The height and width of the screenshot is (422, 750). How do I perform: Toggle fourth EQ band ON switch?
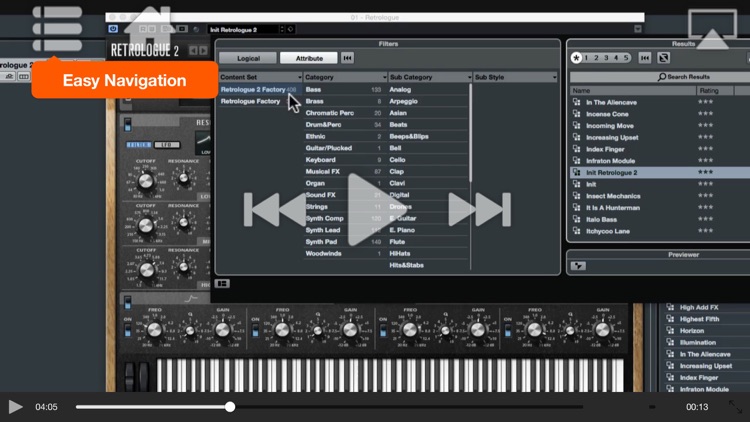click(508, 330)
